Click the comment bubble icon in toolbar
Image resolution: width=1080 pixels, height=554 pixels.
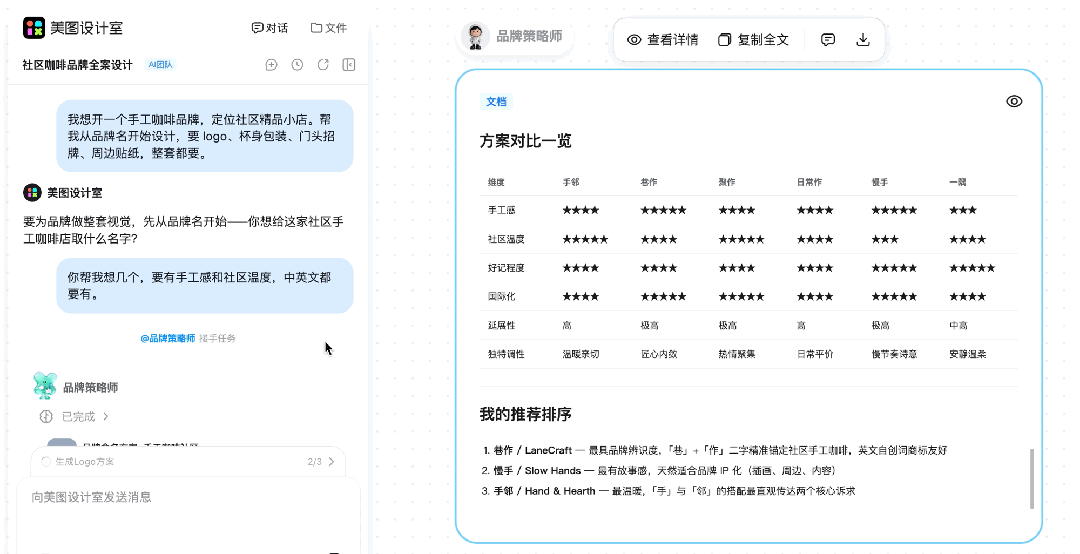[x=828, y=40]
